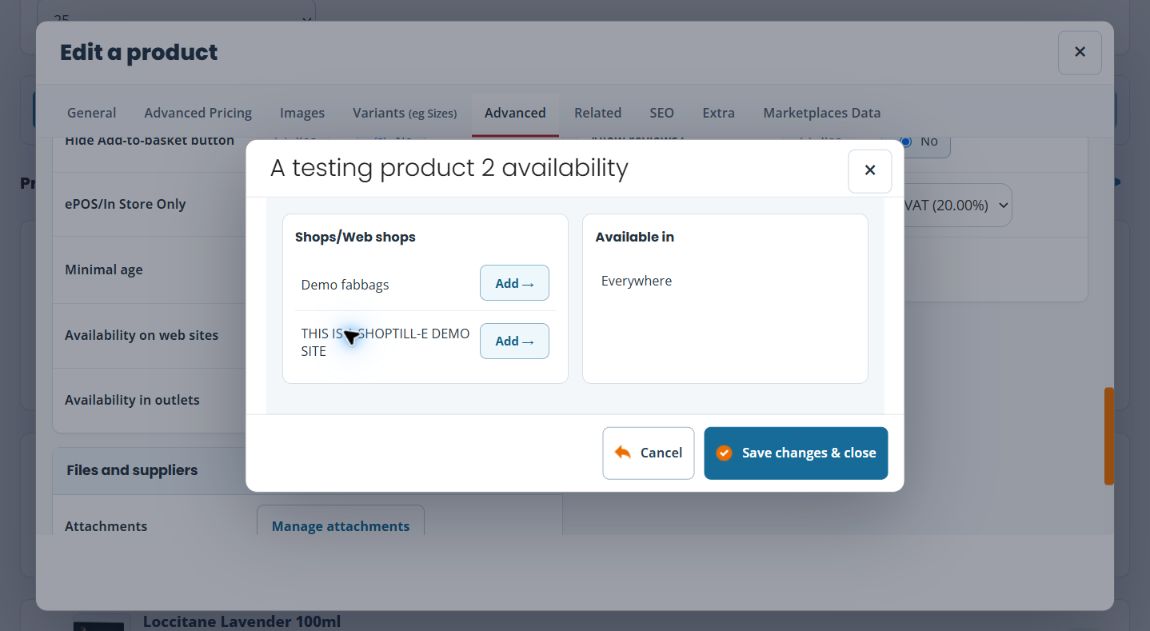Viewport: 1150px width, 631px height.
Task: Click Loccitane Lavender 100ml product name
Action: [242, 621]
